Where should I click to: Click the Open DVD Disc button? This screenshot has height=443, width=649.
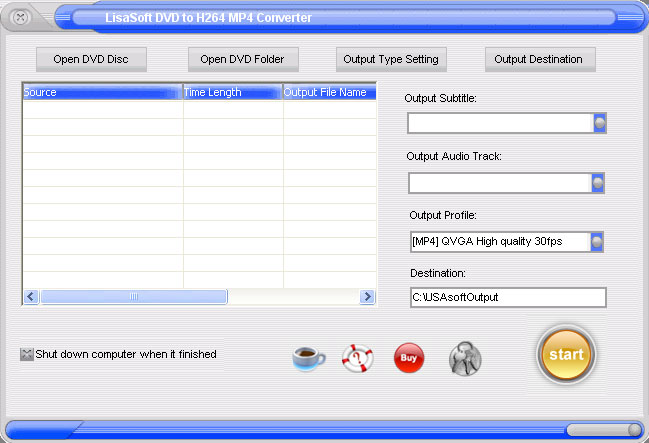pyautogui.click(x=91, y=59)
